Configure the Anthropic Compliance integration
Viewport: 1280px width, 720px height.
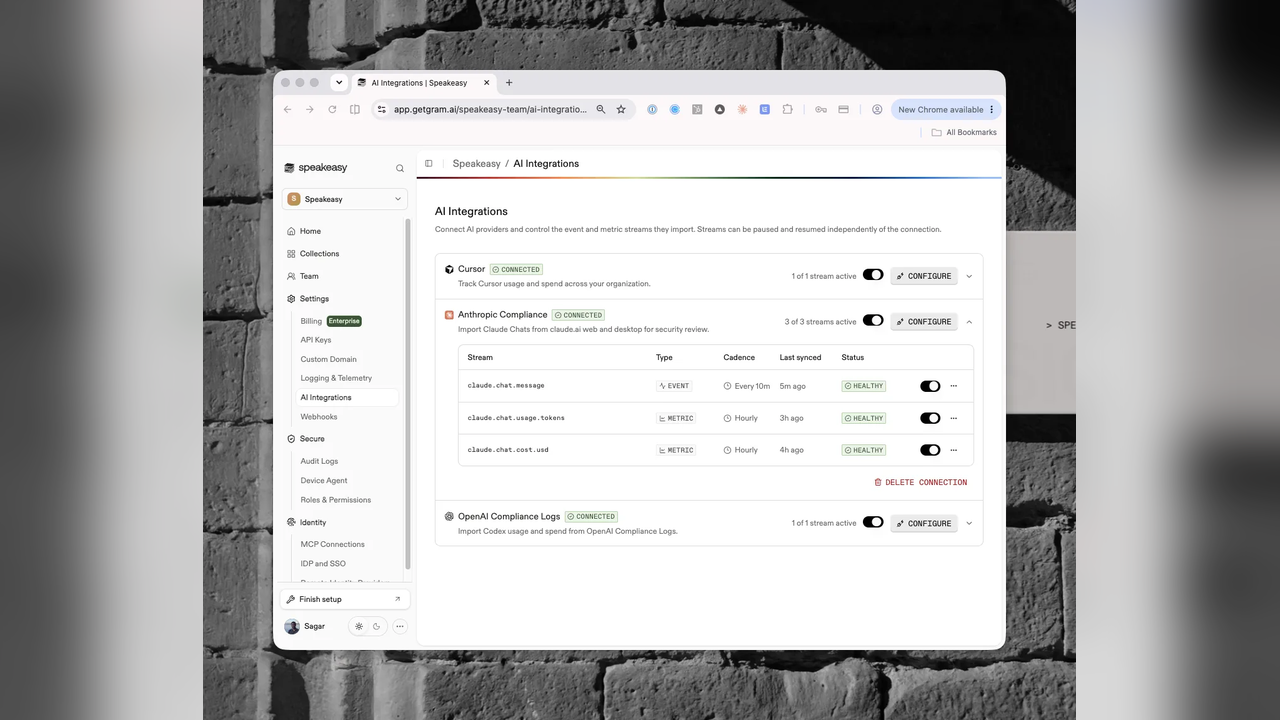click(924, 322)
